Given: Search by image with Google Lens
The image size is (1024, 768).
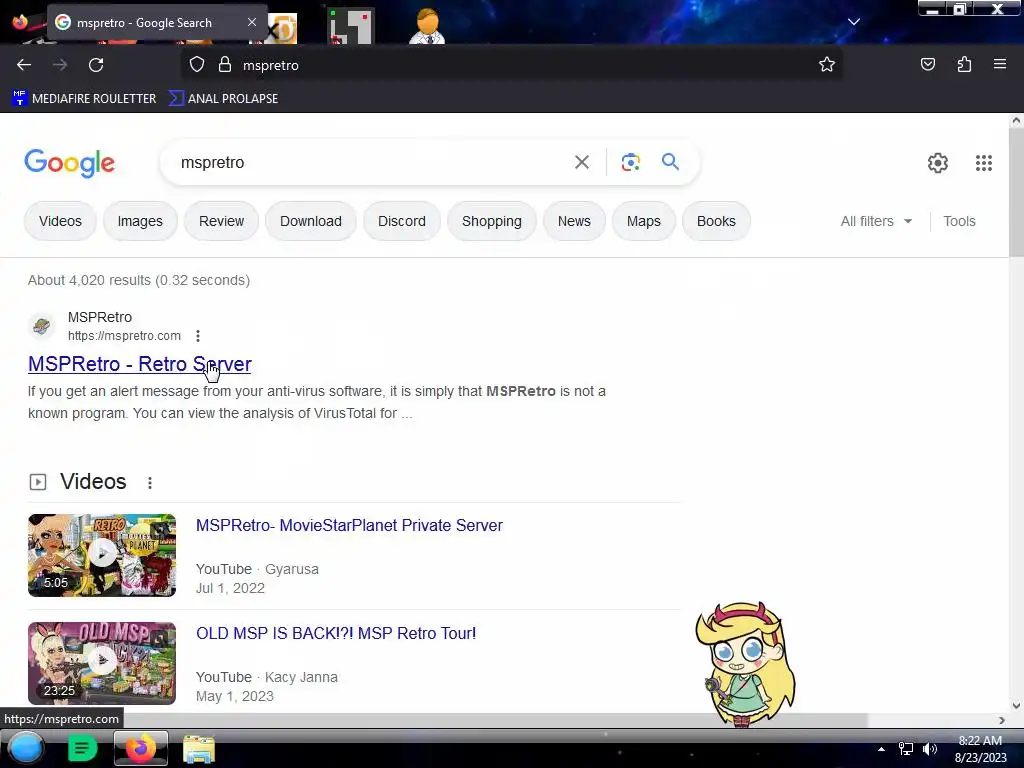Looking at the screenshot, I should [x=630, y=162].
